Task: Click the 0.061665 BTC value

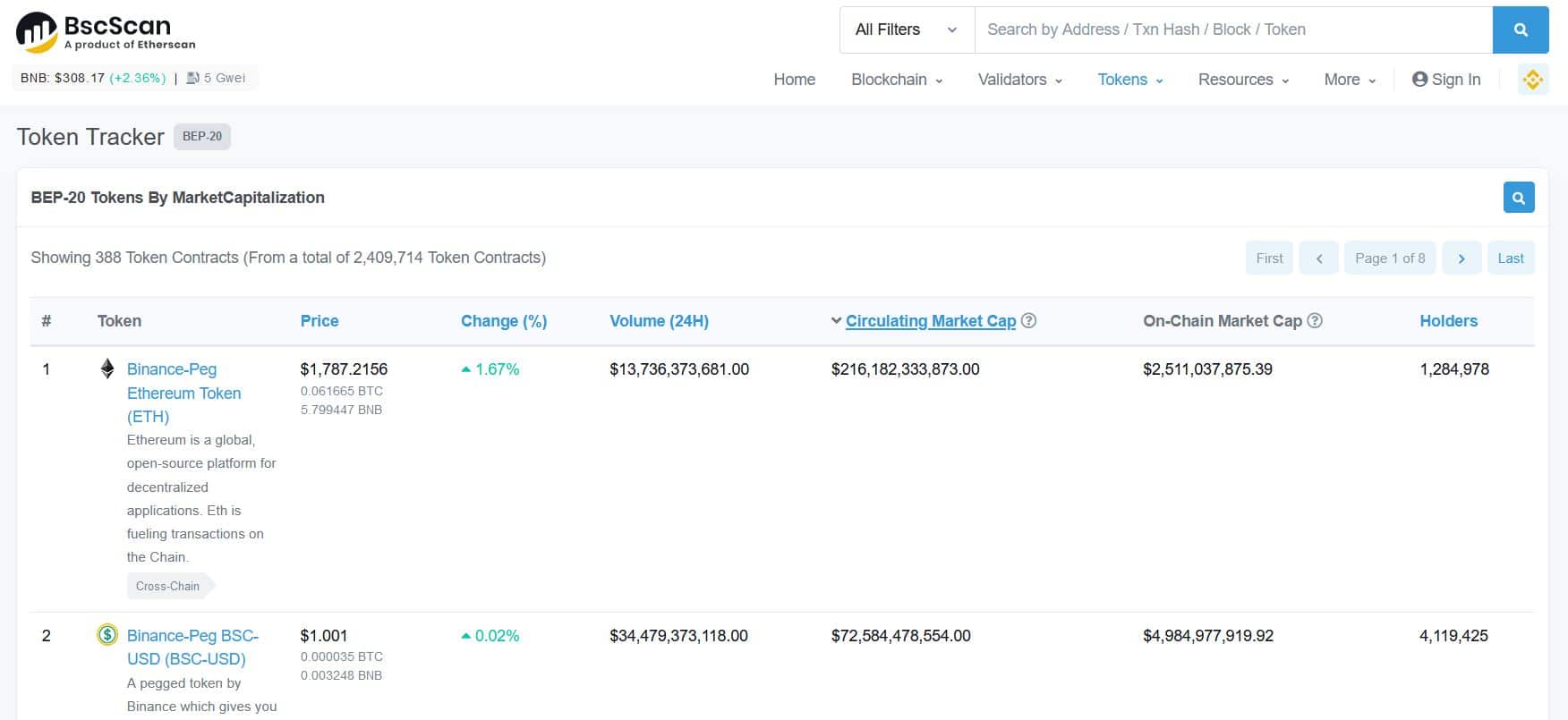Action: [x=342, y=391]
